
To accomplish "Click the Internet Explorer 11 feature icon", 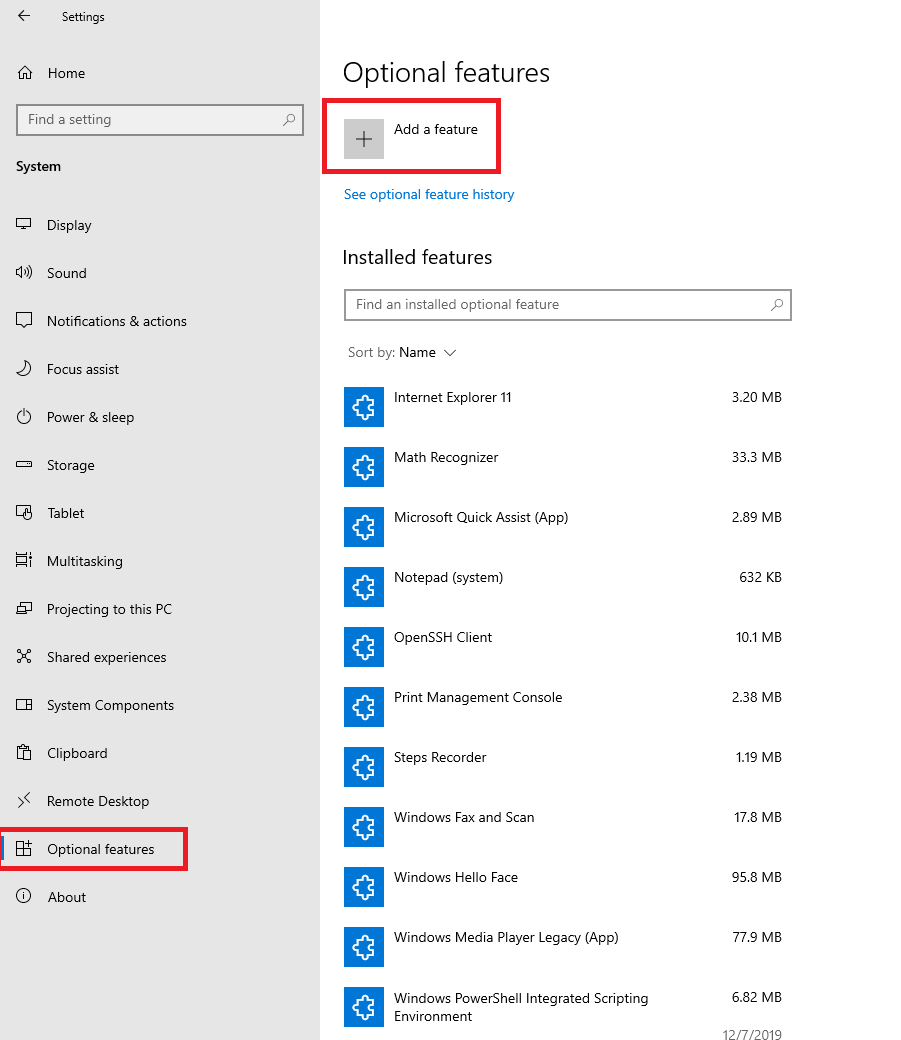I will point(363,407).
